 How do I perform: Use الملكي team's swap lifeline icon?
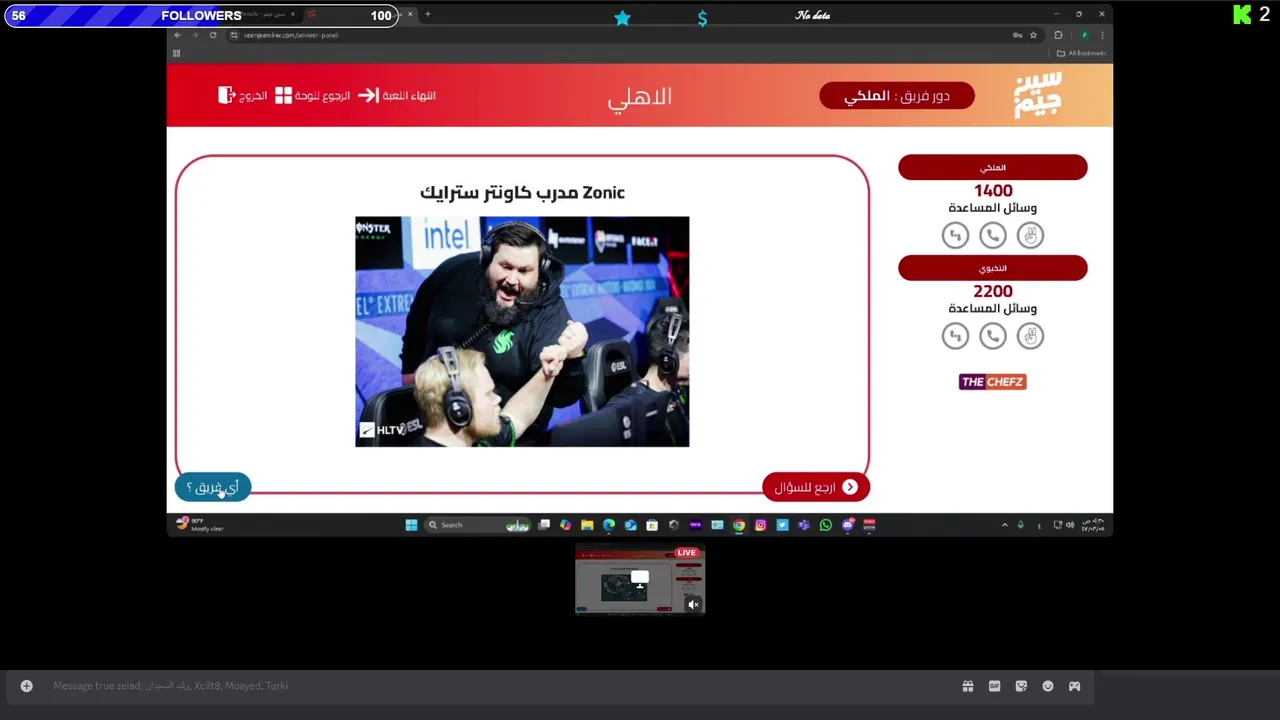pyautogui.click(x=955, y=235)
